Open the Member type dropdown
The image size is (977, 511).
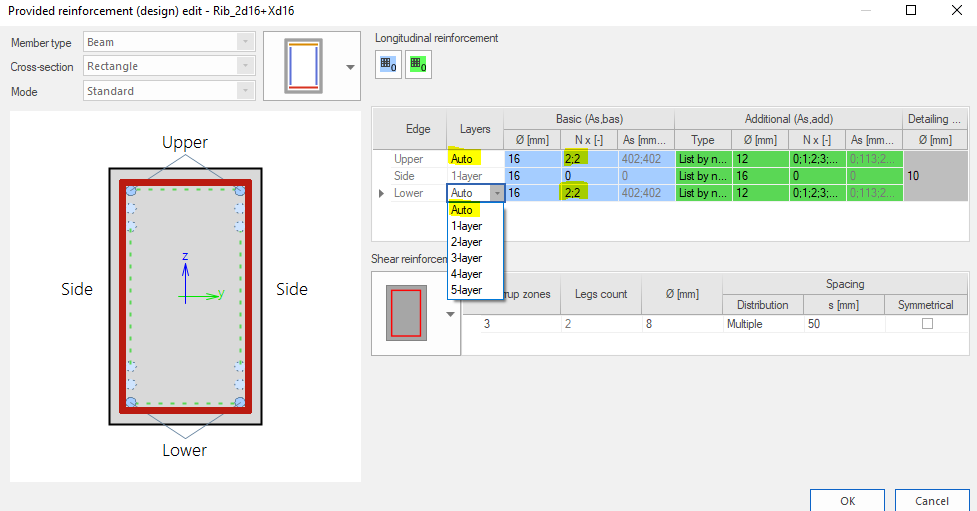244,42
